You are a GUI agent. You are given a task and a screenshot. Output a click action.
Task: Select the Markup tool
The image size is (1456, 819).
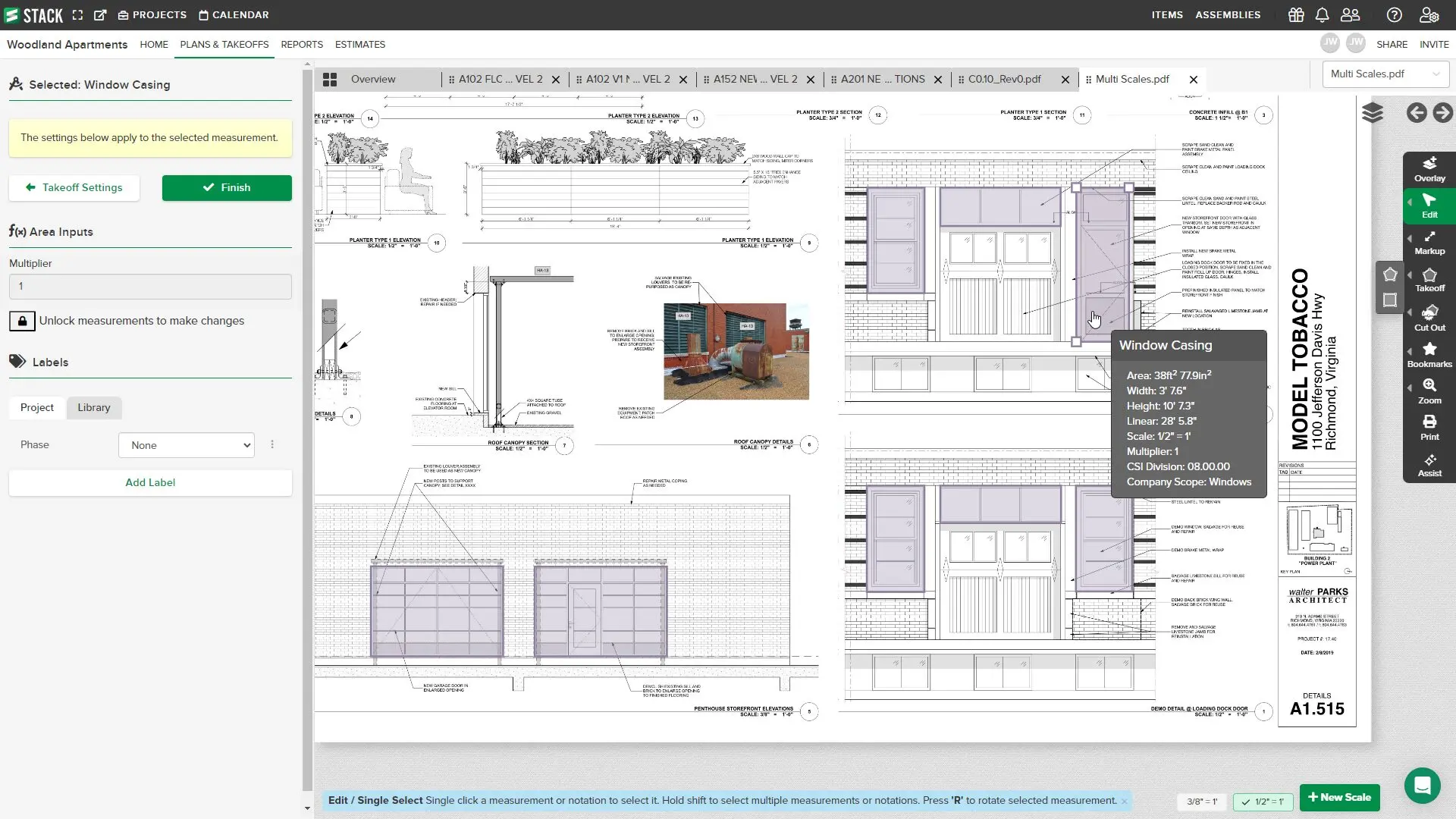pos(1429,243)
